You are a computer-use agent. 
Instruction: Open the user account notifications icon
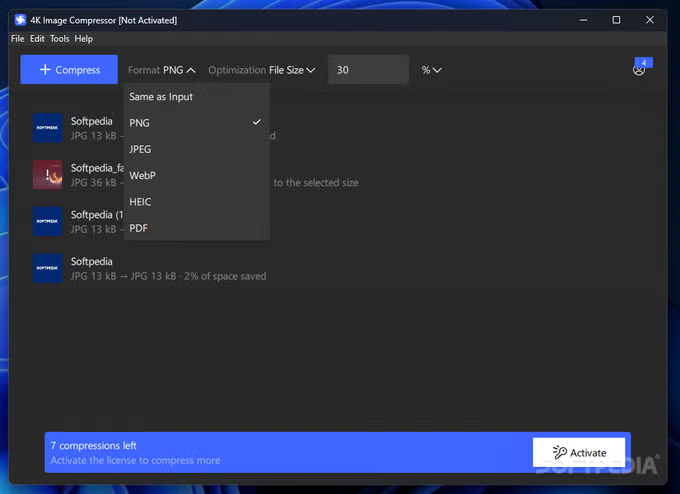[639, 69]
